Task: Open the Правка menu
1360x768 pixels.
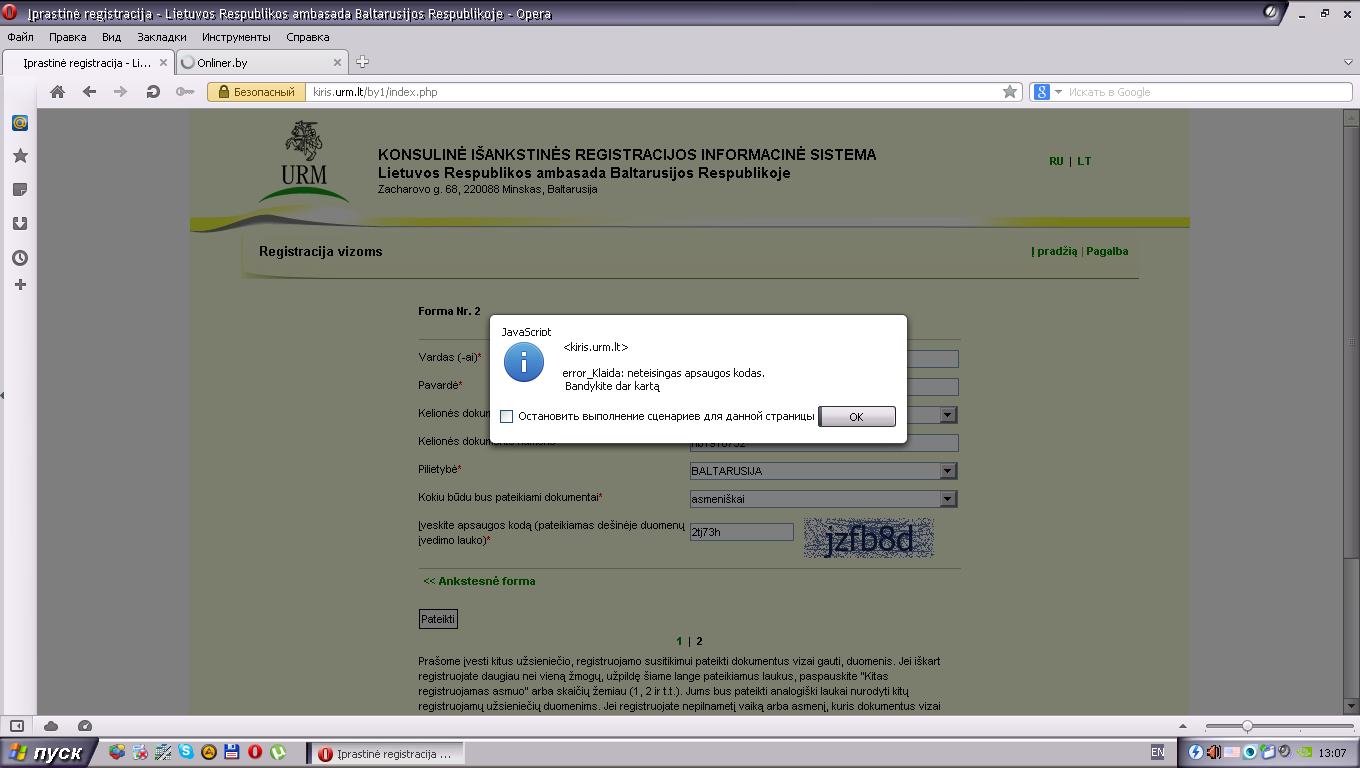Action: 68,37
